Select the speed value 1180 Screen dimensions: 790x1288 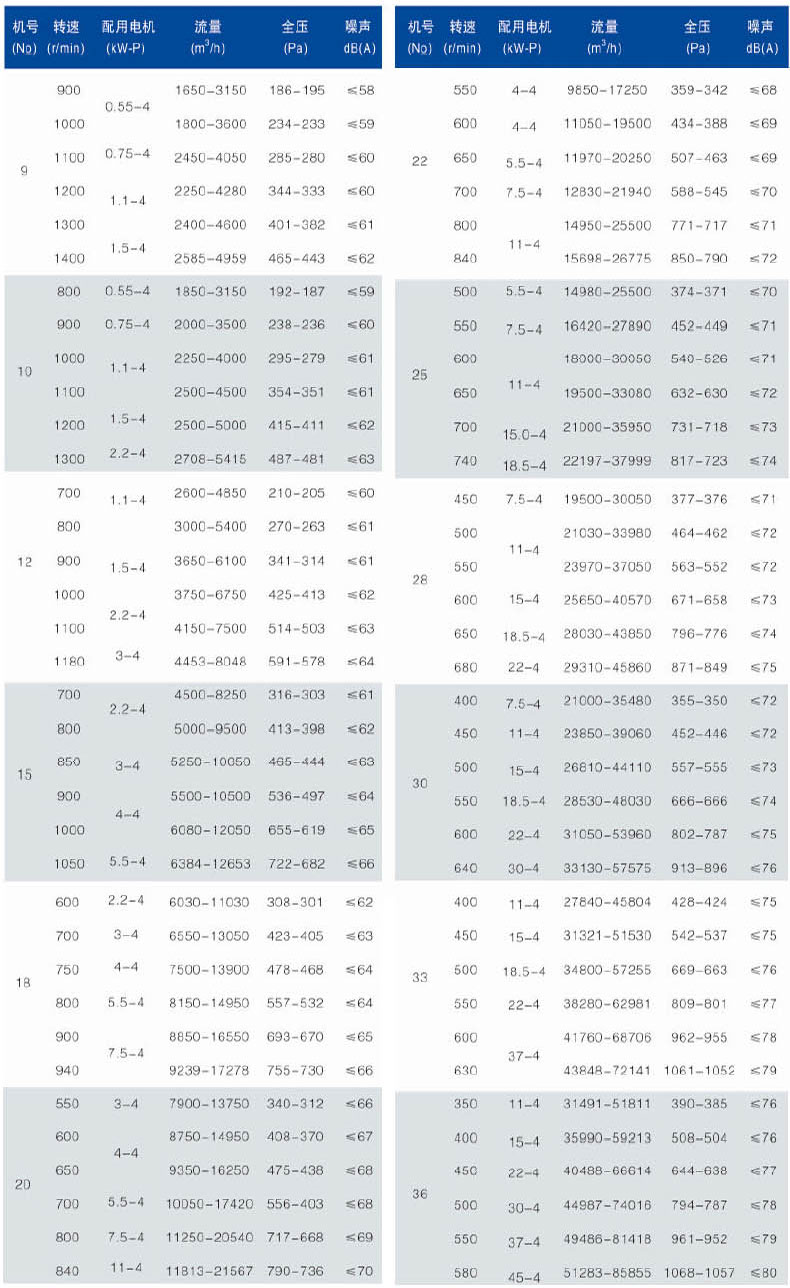pos(68,661)
